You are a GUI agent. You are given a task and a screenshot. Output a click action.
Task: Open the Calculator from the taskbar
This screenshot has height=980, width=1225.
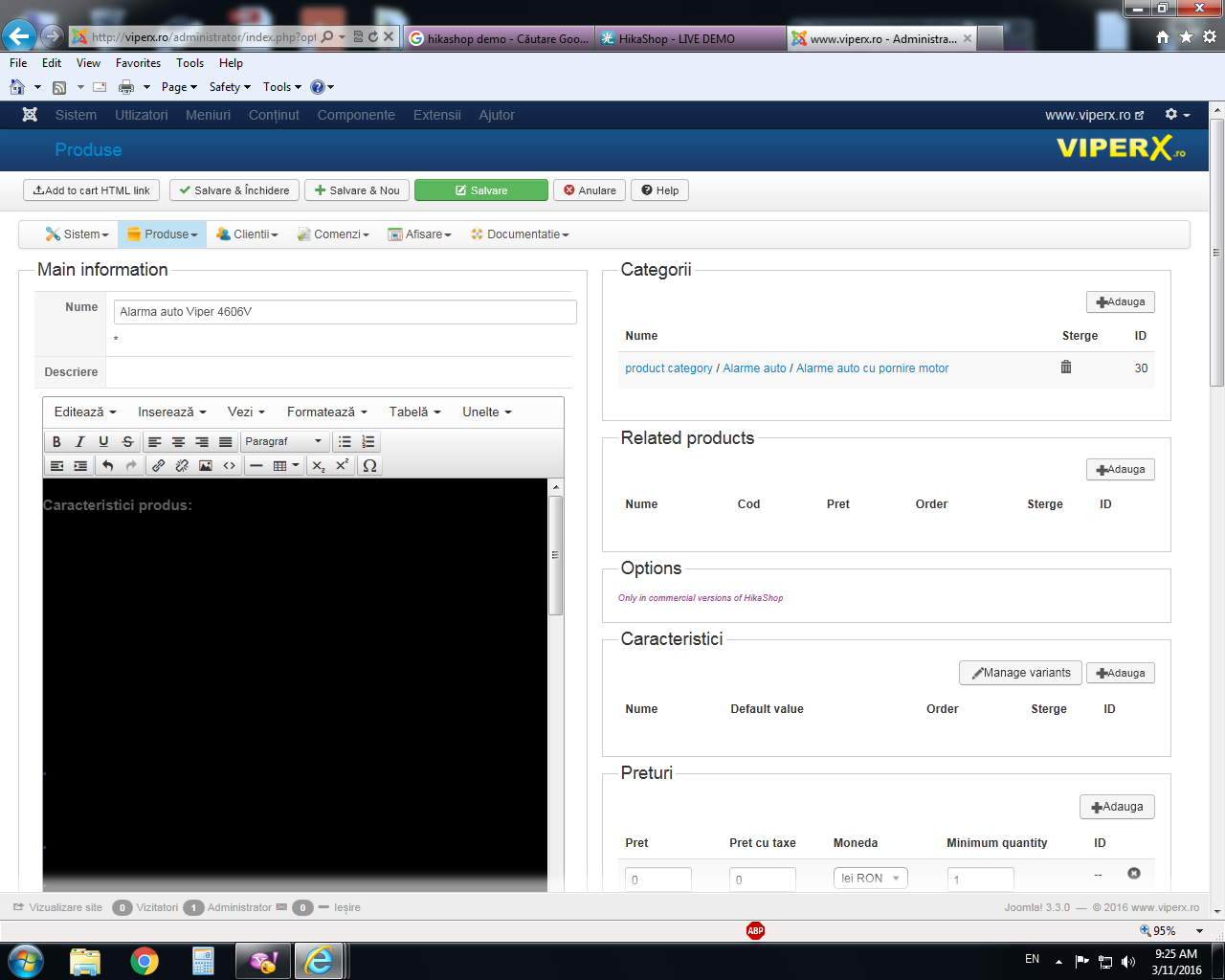point(203,960)
